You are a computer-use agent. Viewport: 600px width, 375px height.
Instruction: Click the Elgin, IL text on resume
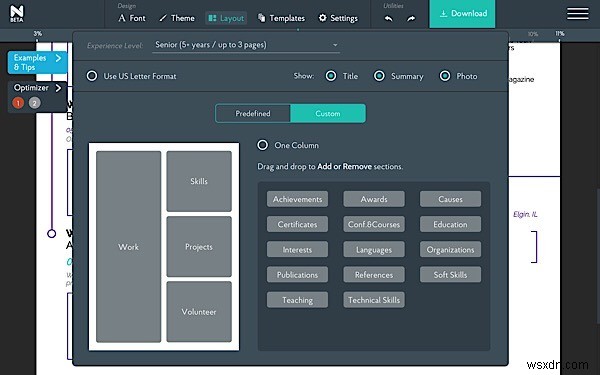coord(525,214)
